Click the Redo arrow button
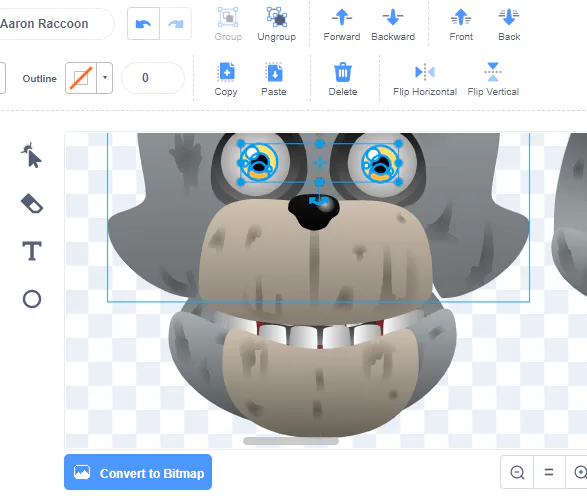Image resolution: width=587 pixels, height=496 pixels. click(x=176, y=24)
